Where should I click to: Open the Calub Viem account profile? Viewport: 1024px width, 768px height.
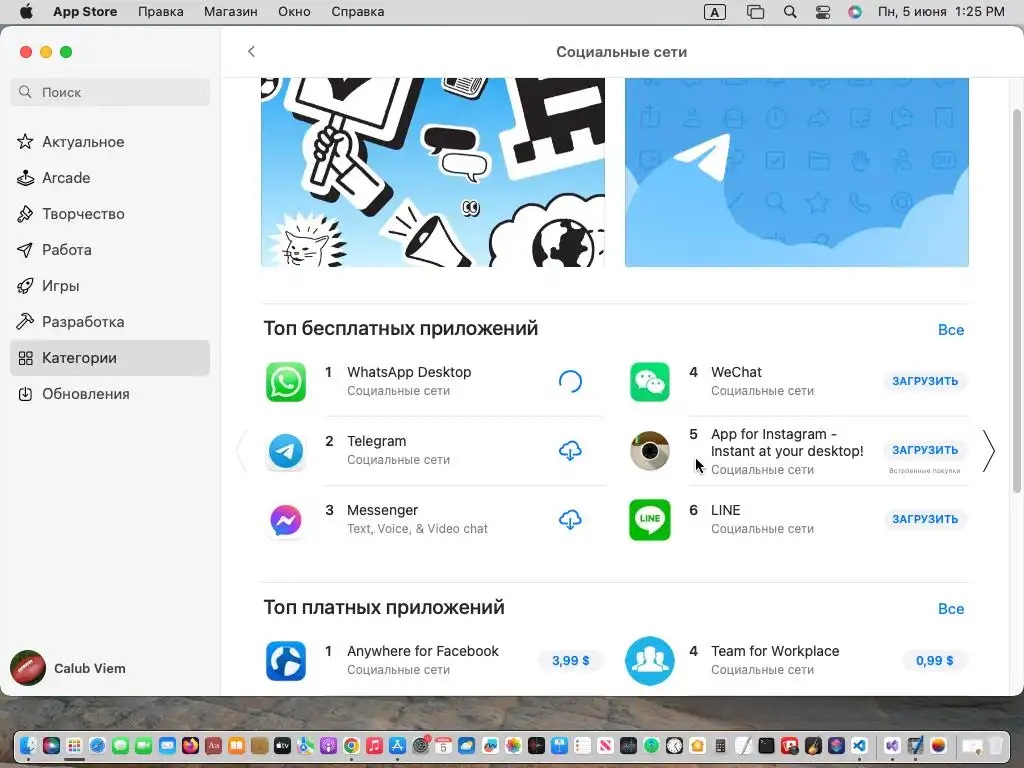click(69, 668)
